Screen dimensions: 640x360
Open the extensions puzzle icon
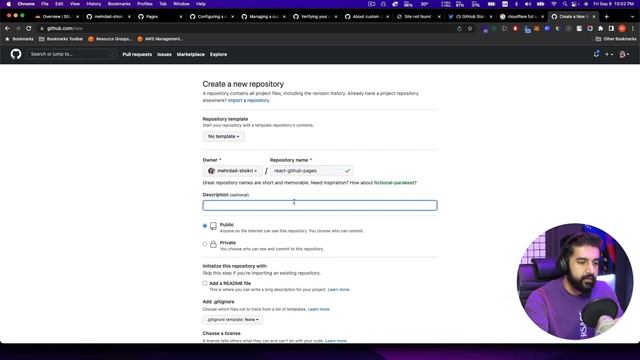600,29
